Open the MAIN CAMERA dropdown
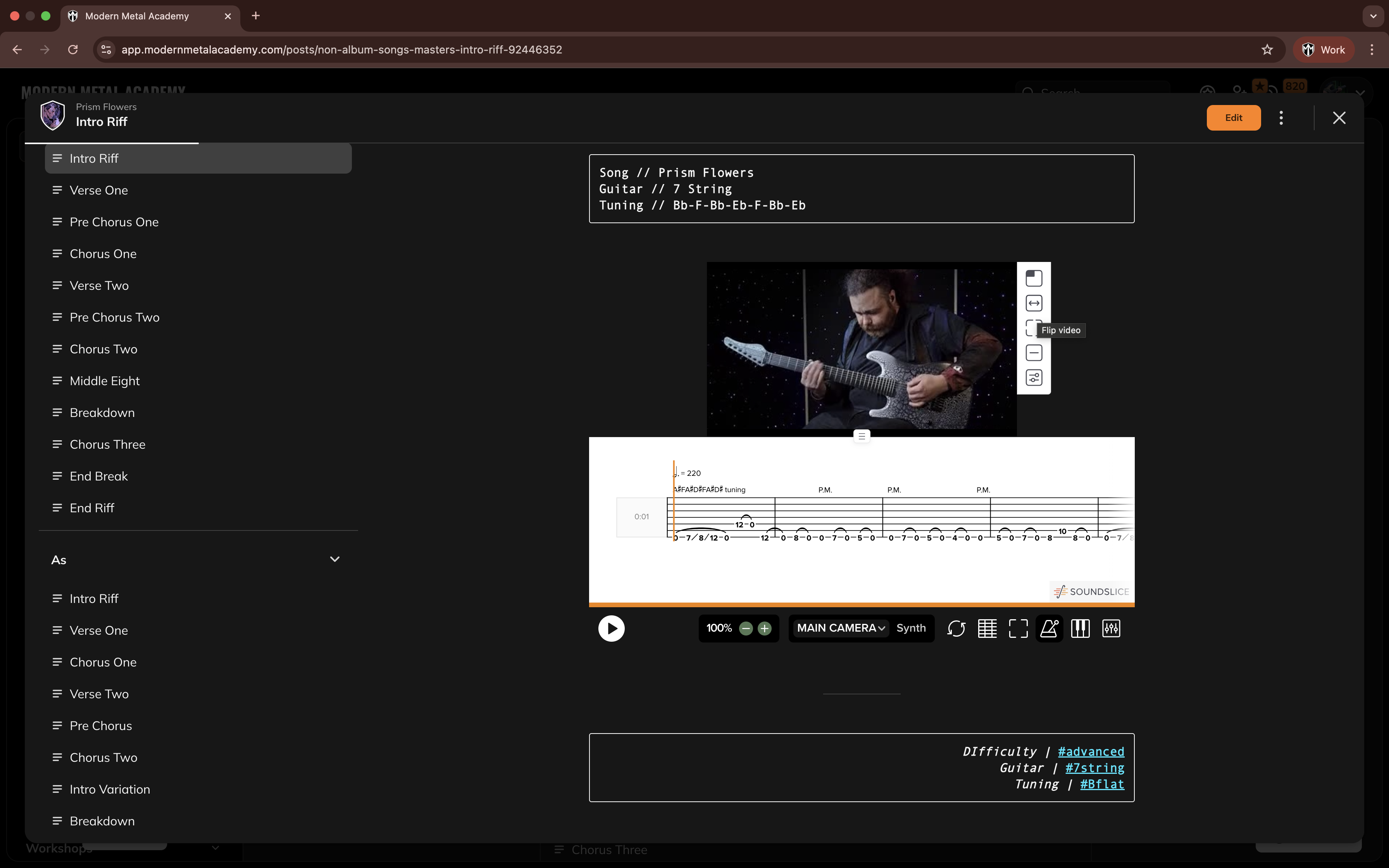 click(840, 628)
